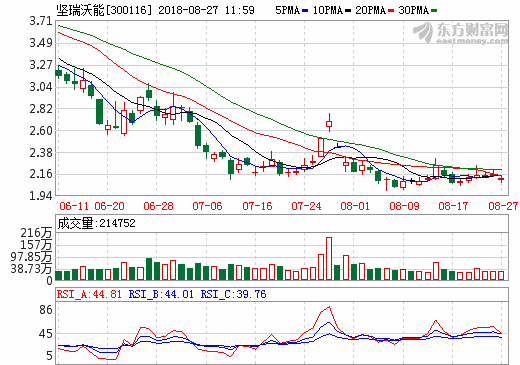Click the 3.04 price axis value
The image size is (520, 365).
41,87
